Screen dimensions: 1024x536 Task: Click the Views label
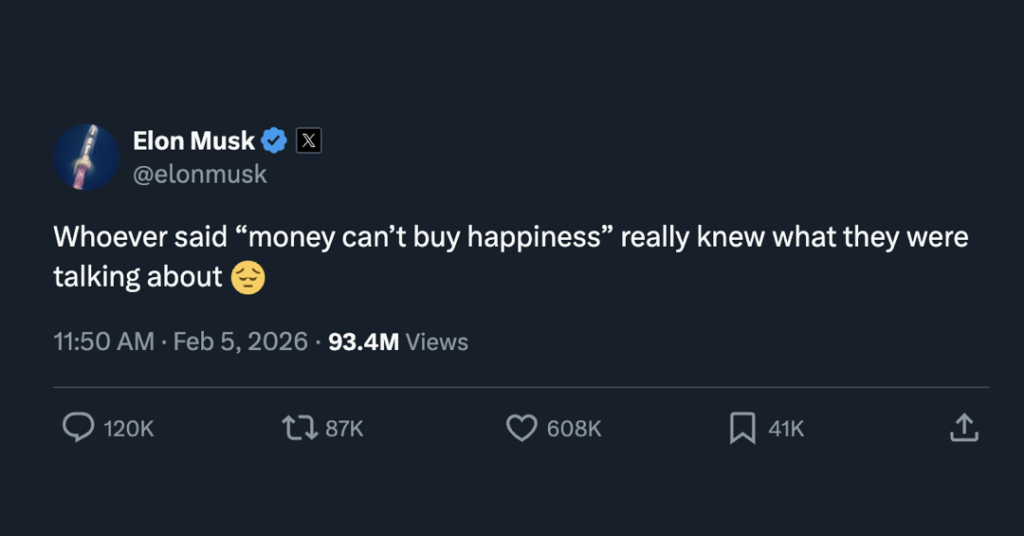(x=437, y=342)
